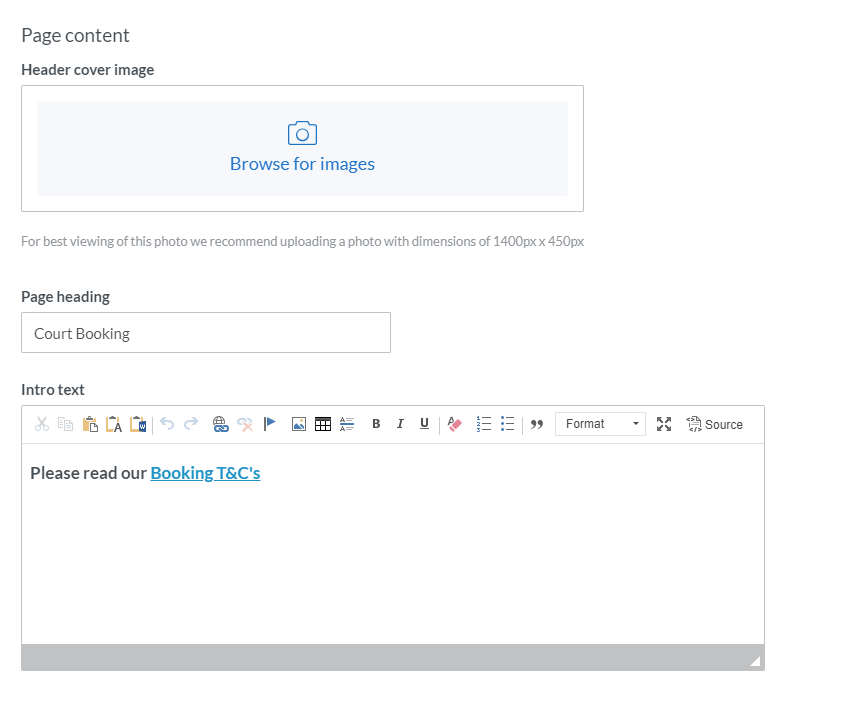Toggle bold formatting

(x=376, y=424)
